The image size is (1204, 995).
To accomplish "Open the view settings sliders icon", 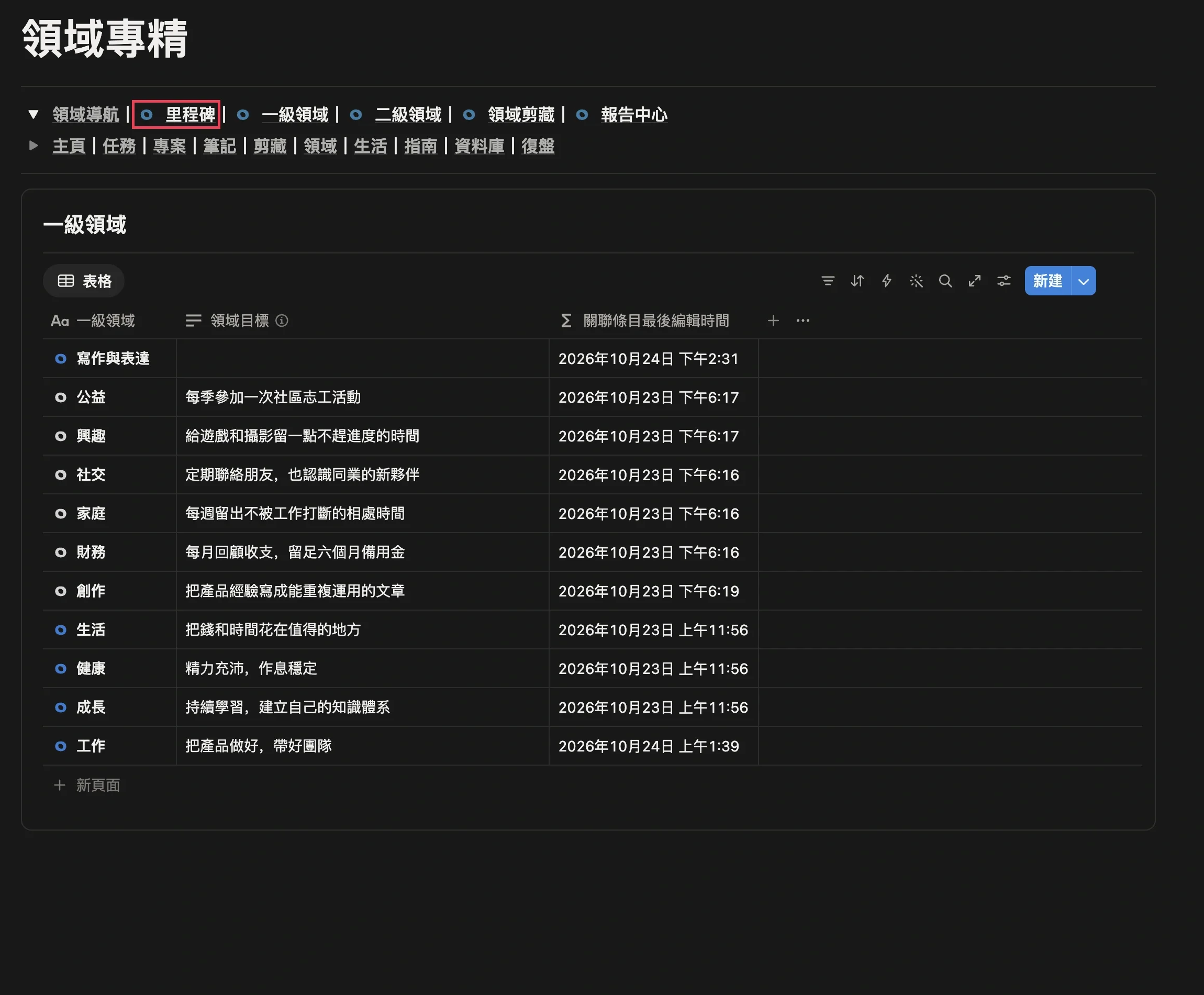I will coord(1004,281).
